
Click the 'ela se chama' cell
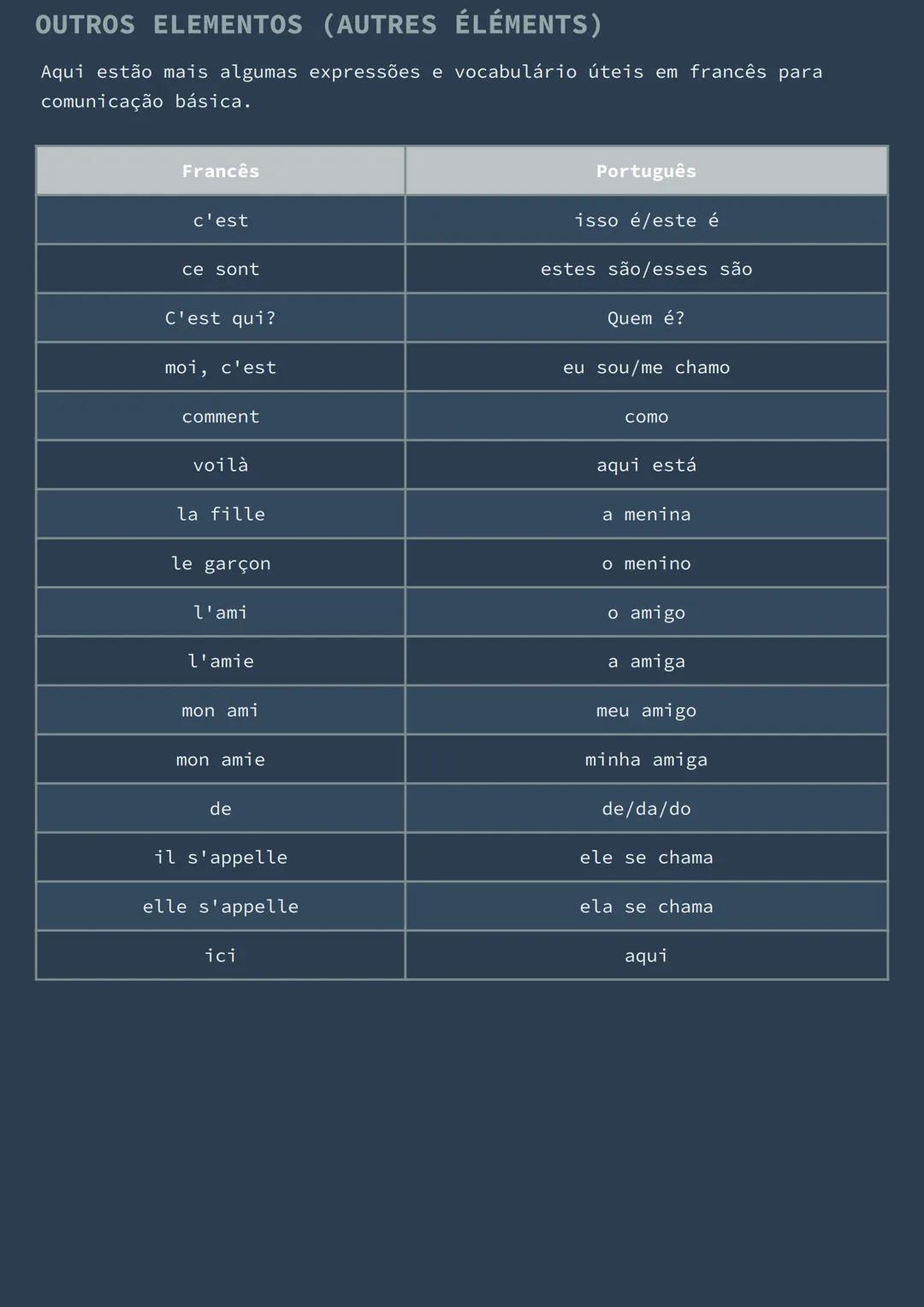pos(646,906)
